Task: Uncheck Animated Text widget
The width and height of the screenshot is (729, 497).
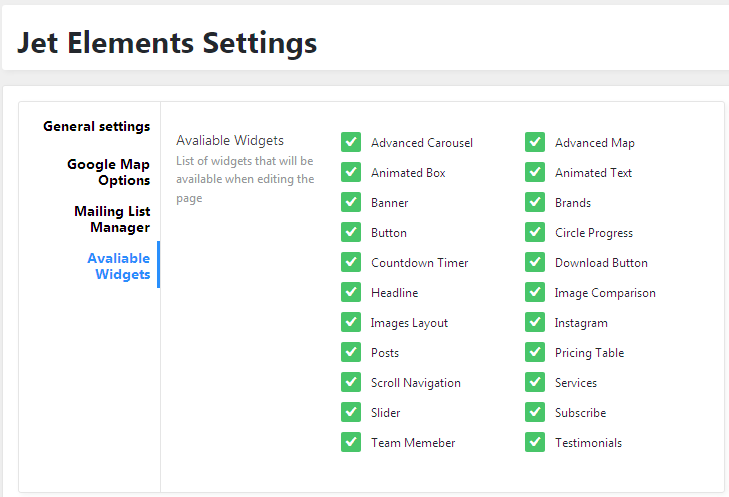Action: (x=535, y=172)
